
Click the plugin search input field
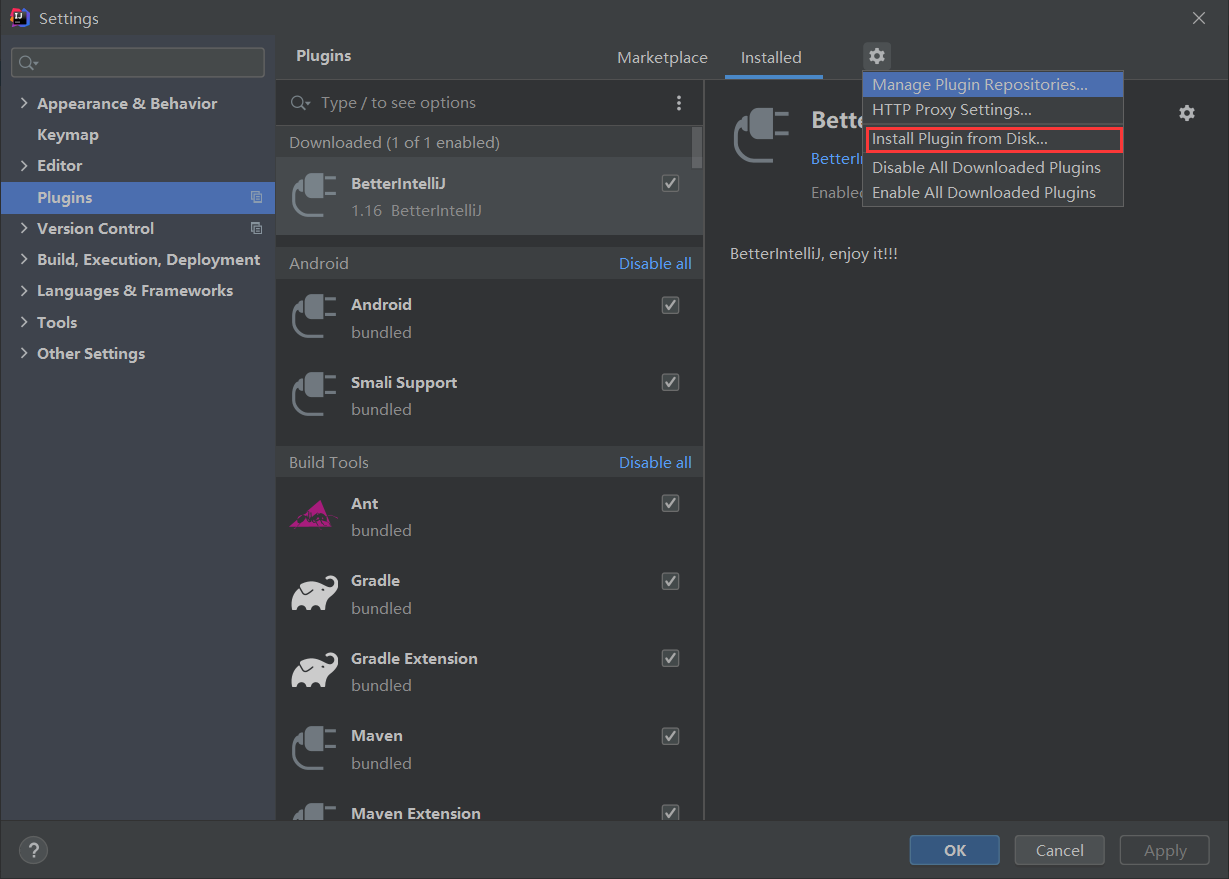tap(490, 103)
